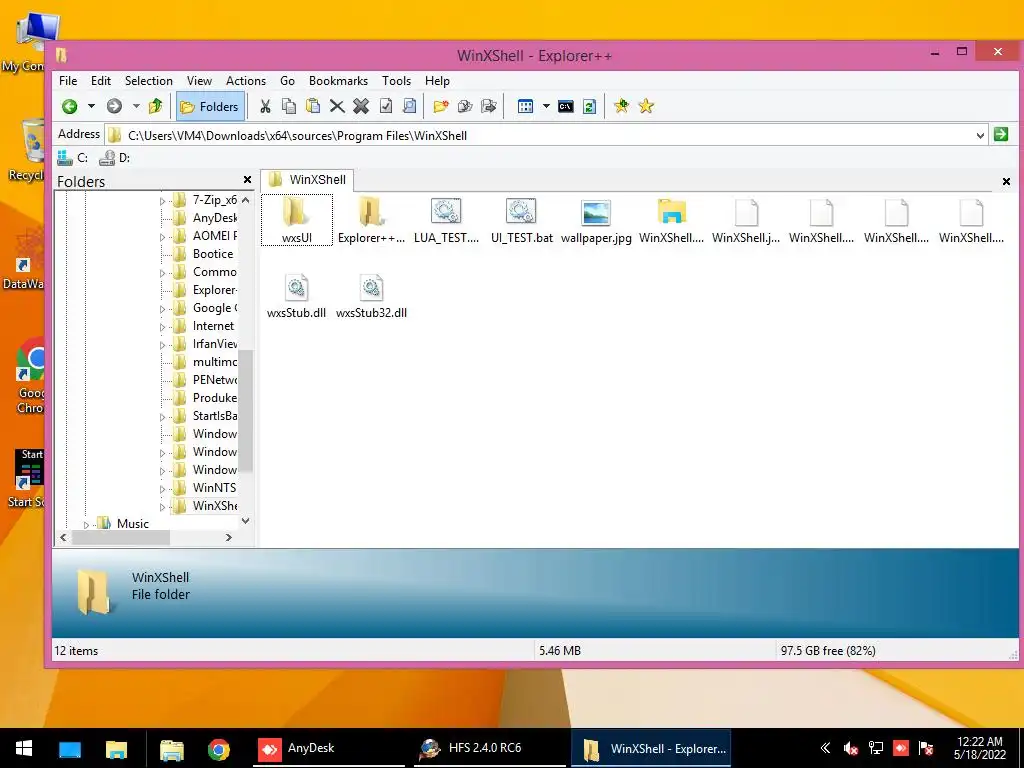This screenshot has width=1024, height=768.
Task: Create a new folder via toolbar
Action: 441,106
